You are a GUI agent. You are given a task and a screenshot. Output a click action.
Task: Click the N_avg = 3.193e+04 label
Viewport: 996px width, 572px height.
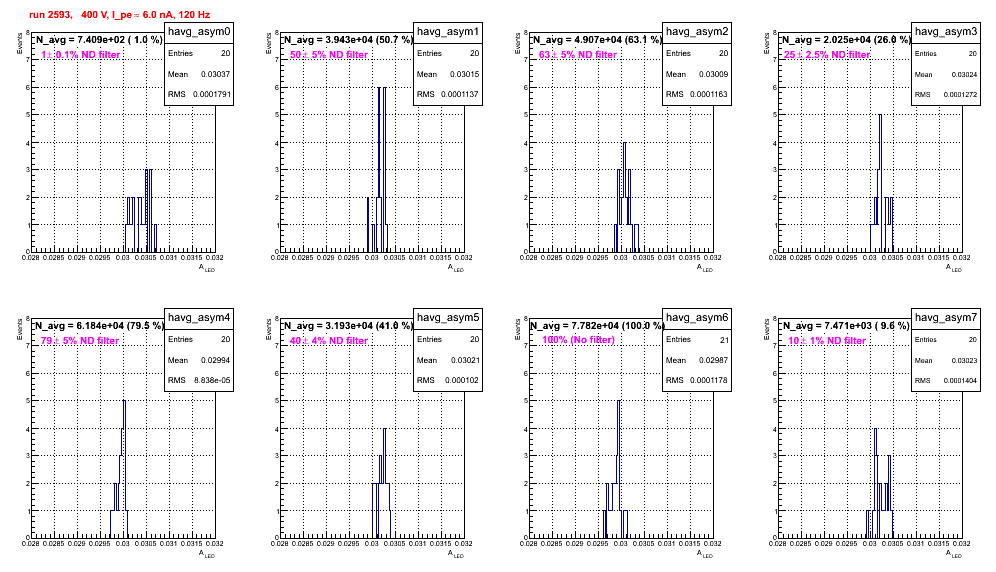347,325
